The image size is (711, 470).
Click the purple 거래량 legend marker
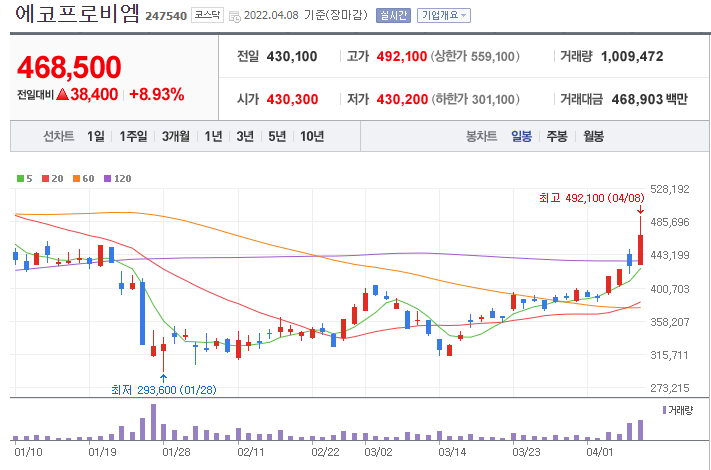664,410
